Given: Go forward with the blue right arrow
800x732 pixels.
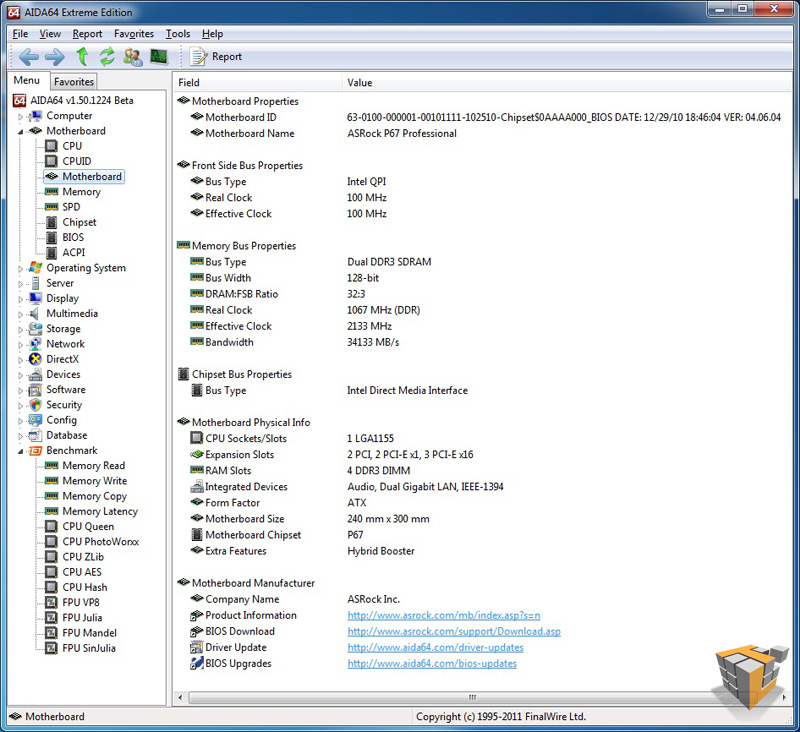Looking at the screenshot, I should [x=55, y=57].
